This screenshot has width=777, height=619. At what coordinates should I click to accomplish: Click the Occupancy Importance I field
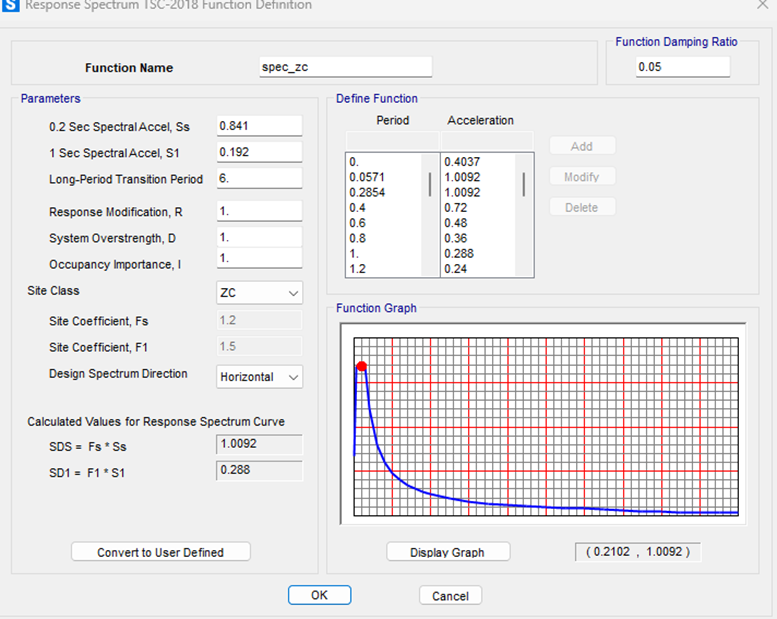[x=259, y=258]
